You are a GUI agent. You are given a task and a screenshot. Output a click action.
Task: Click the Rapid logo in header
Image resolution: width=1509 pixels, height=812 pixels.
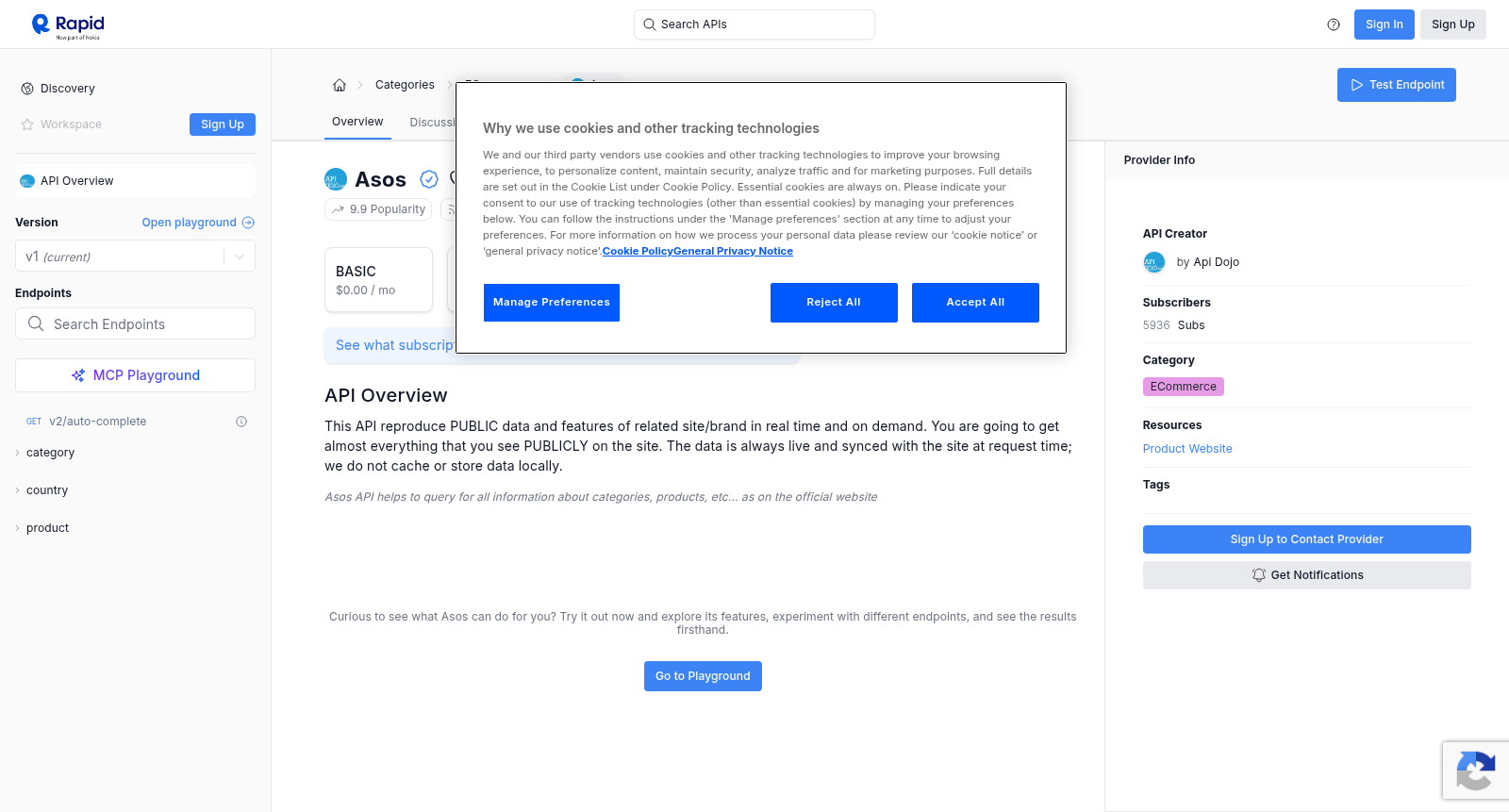coord(68,25)
